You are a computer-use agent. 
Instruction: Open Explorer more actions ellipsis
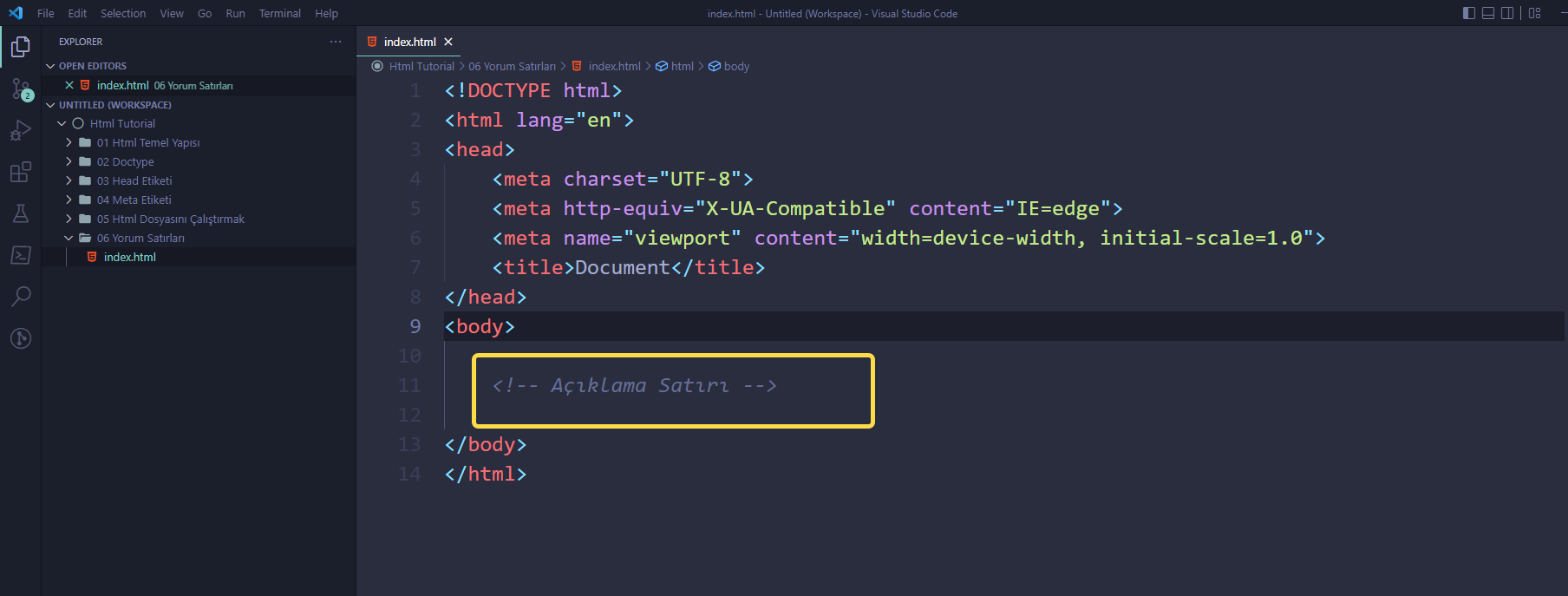pos(336,42)
